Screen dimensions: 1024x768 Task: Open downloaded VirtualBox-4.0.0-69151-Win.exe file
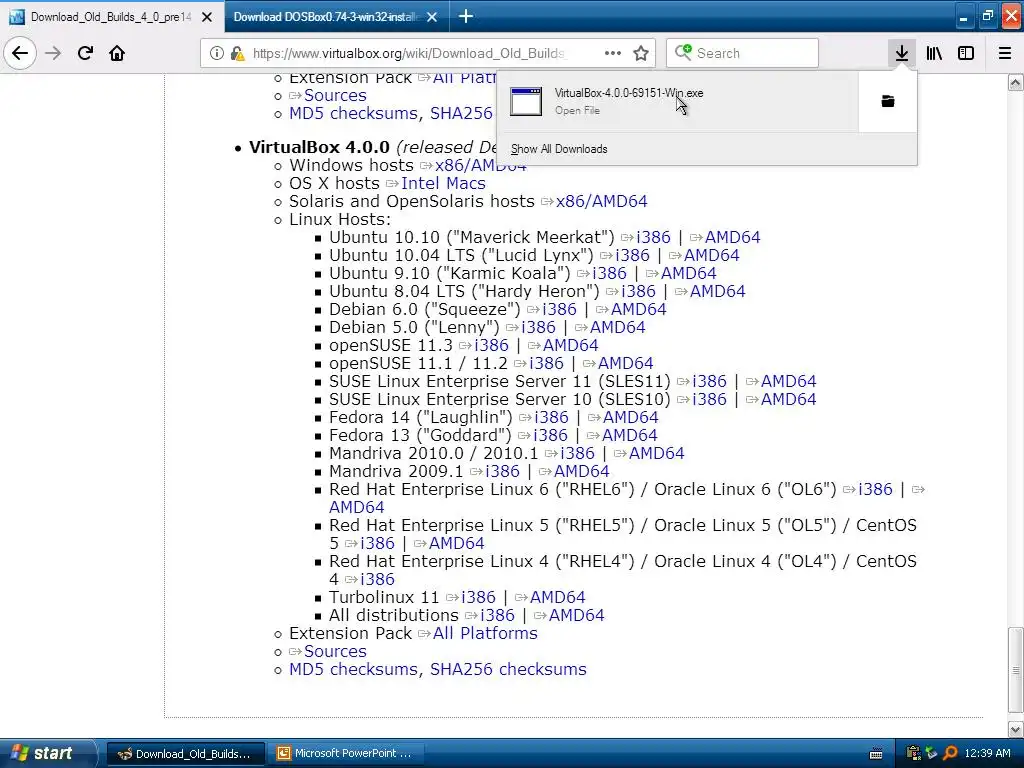pyautogui.click(x=677, y=101)
